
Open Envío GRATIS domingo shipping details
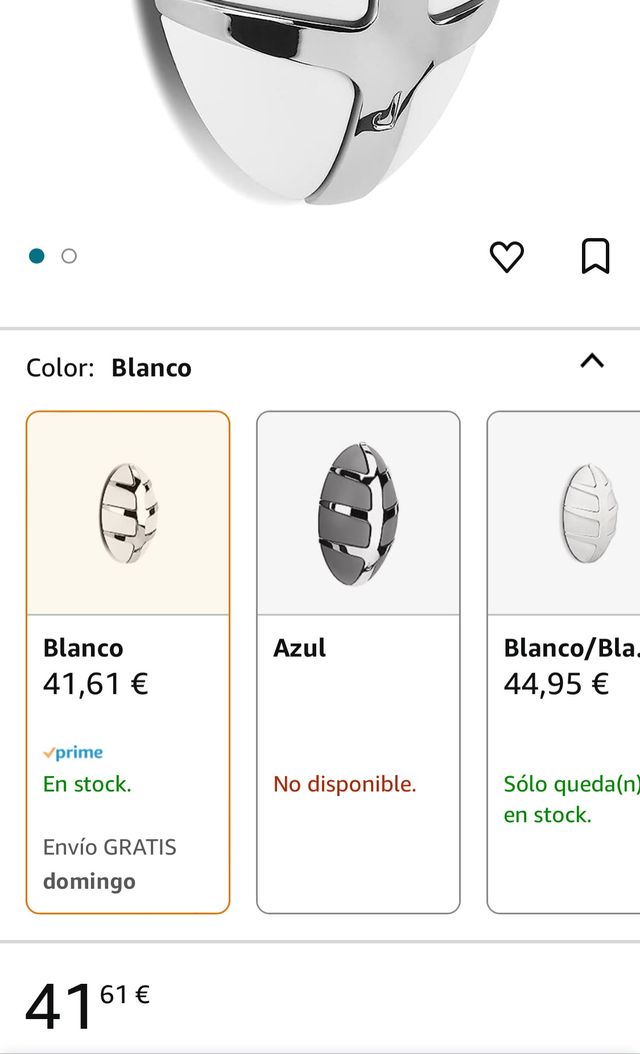[110, 862]
